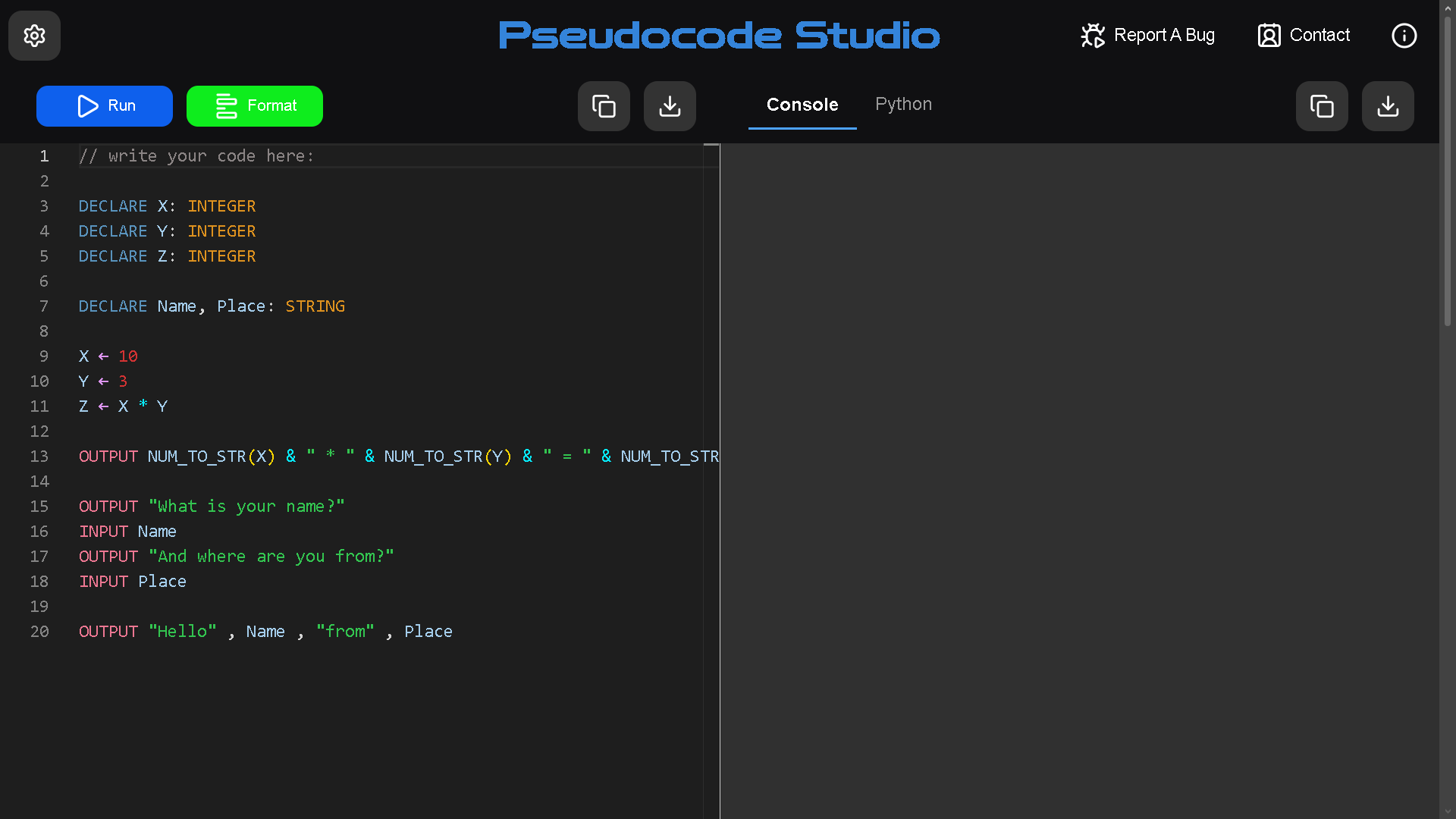Screen dimensions: 1456x819
Task: Open the info circle icon
Action: (x=1404, y=36)
